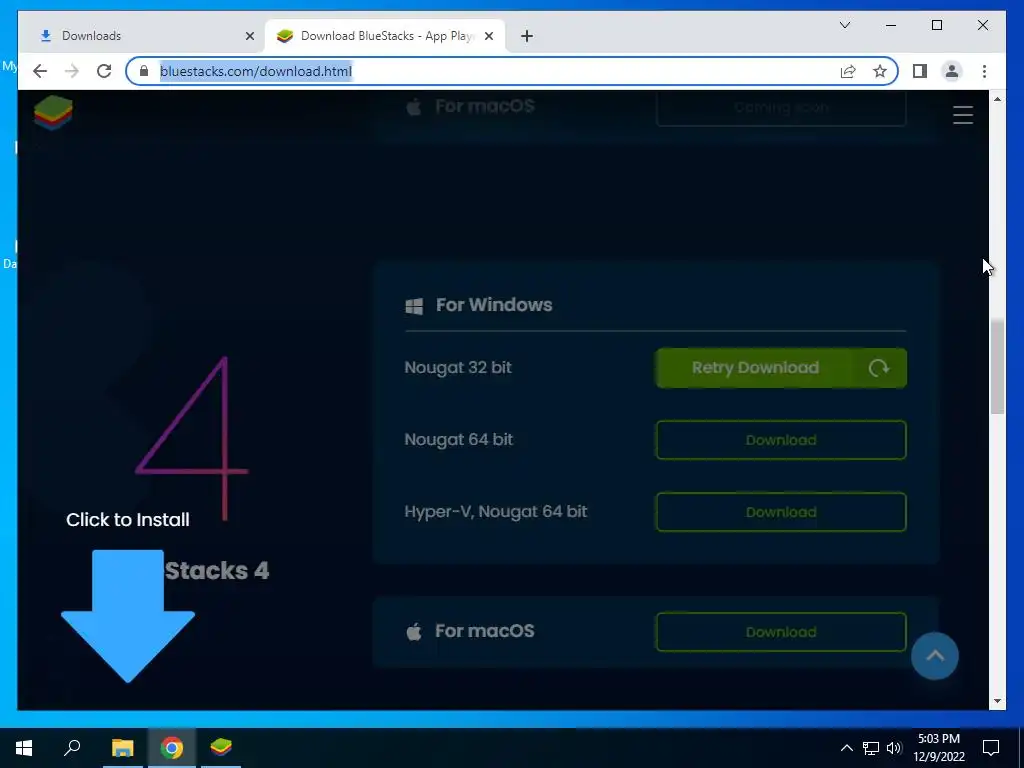This screenshot has height=768, width=1024.
Task: Download Hyper-V, Nougat 64 bit version
Action: tap(781, 512)
